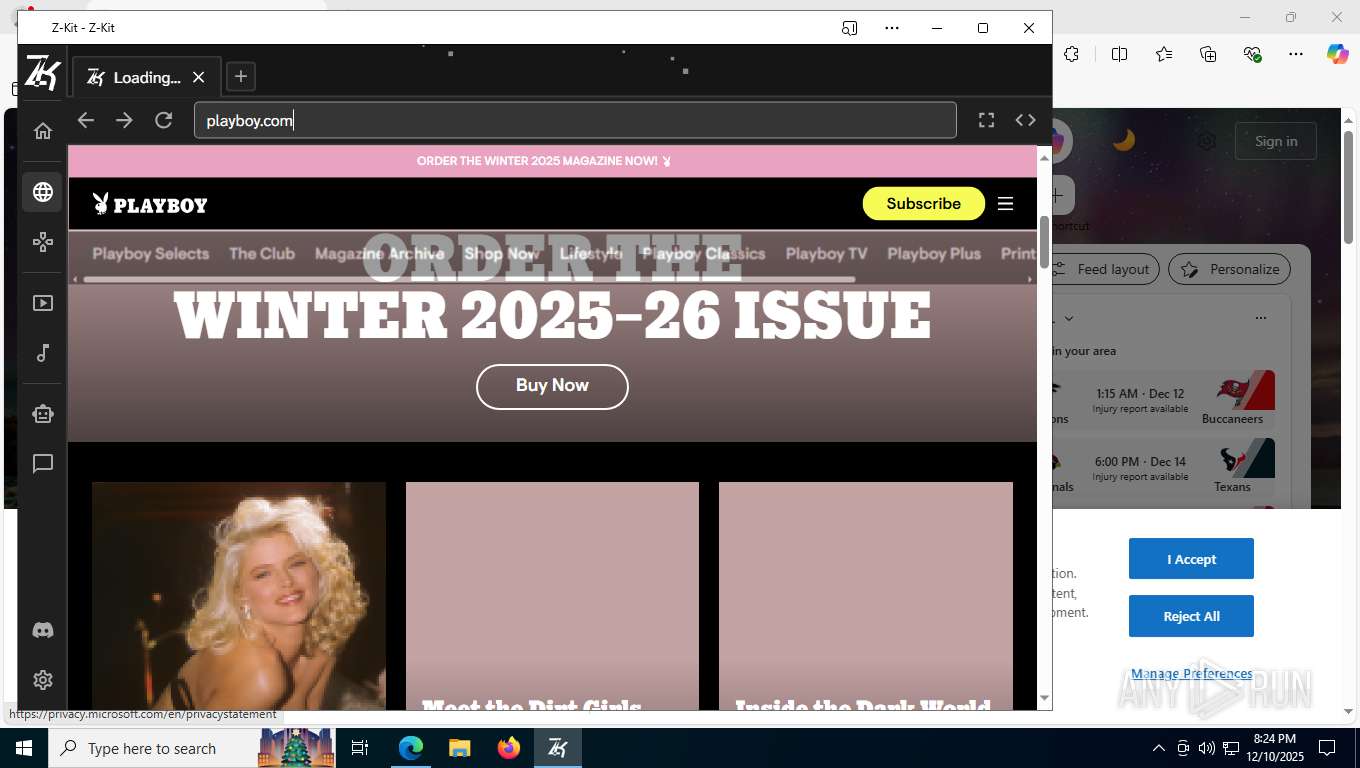The width and height of the screenshot is (1360, 768).
Task: Click the Texans team entry
Action: pyautogui.click(x=1239, y=467)
